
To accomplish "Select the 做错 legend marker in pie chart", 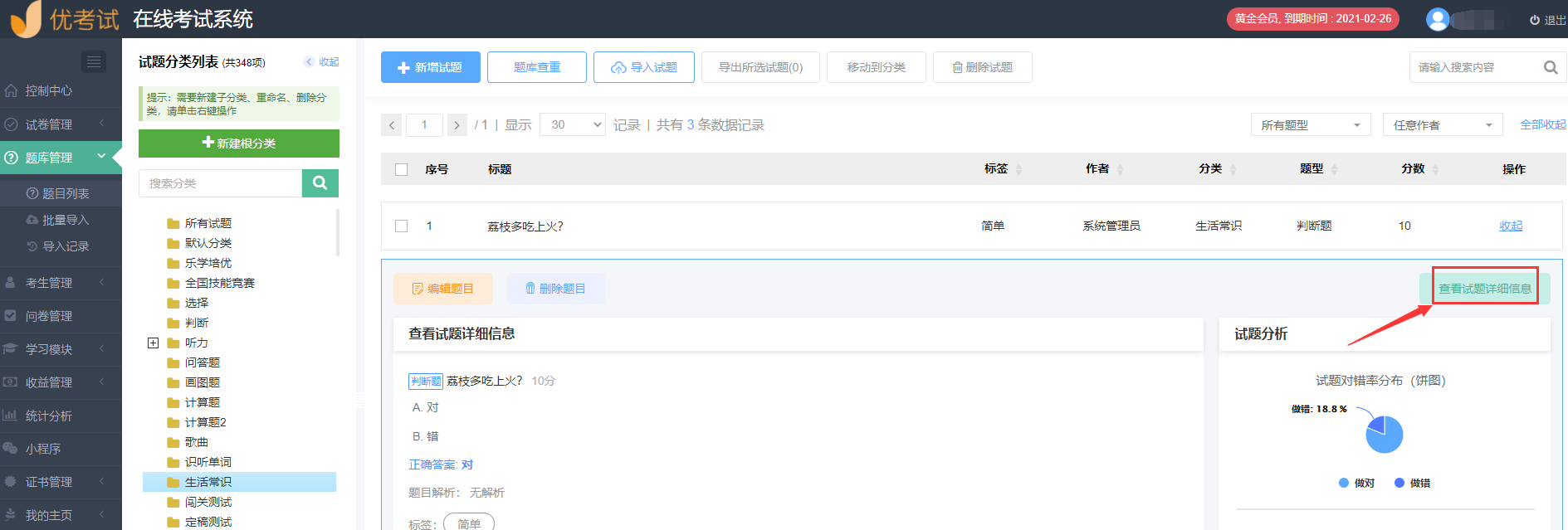I will pyautogui.click(x=1399, y=483).
